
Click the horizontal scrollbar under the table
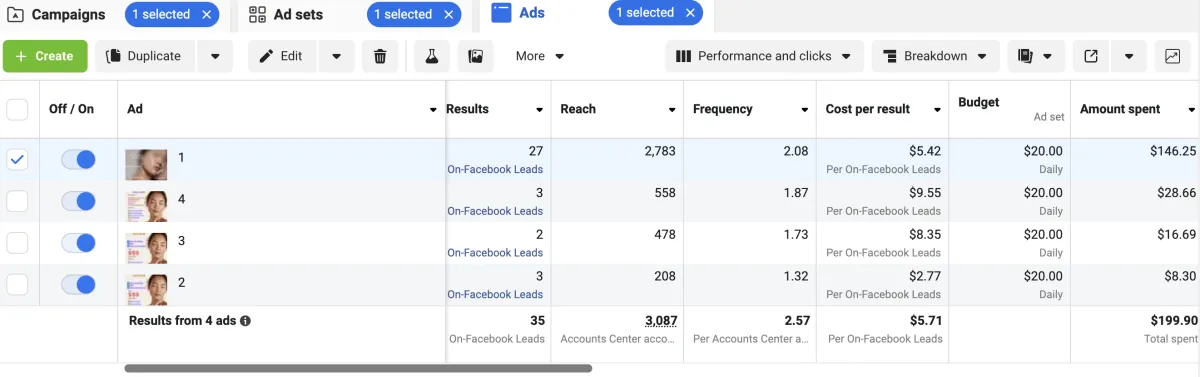(358, 368)
